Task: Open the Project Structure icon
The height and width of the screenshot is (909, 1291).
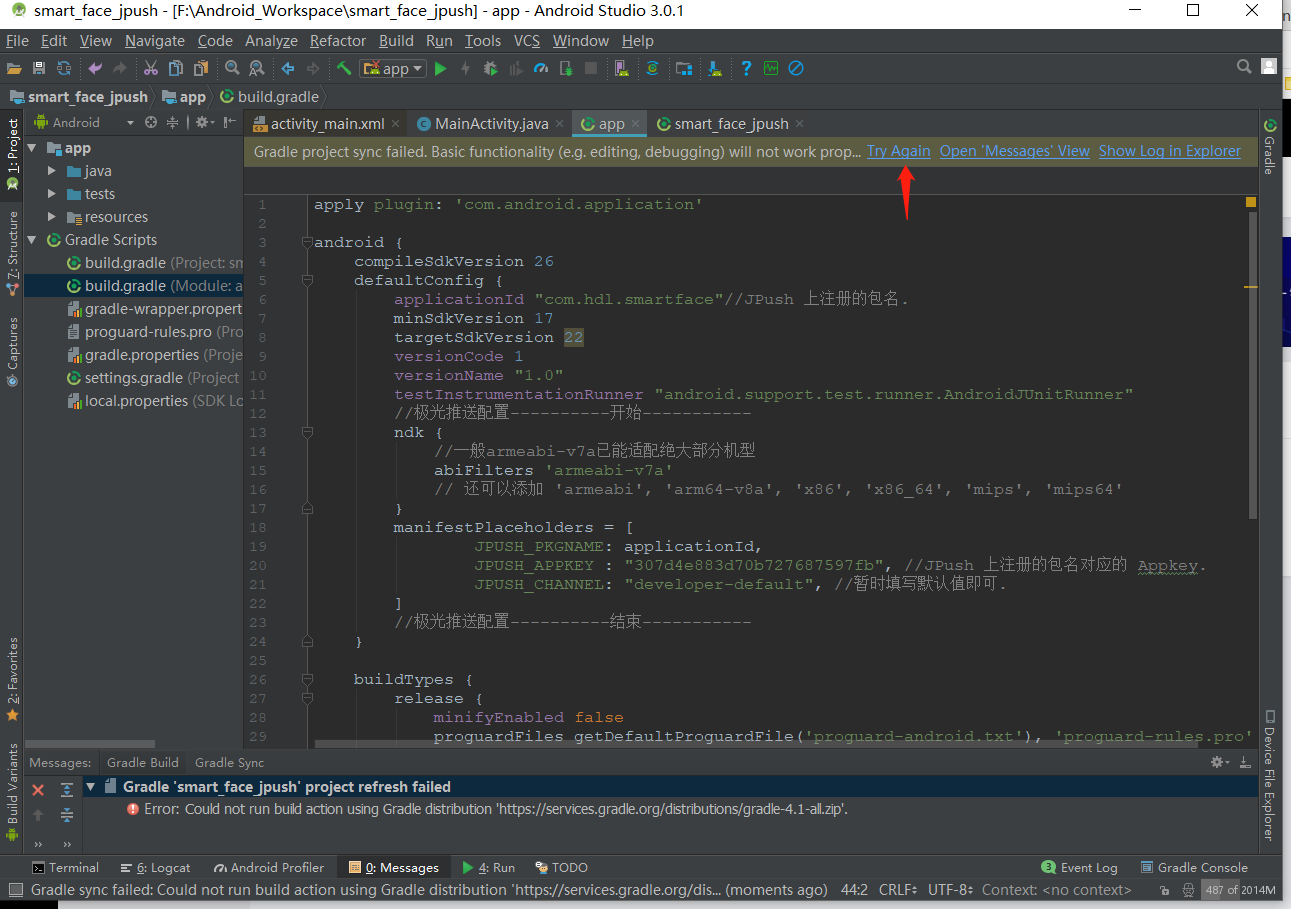Action: [x=684, y=68]
